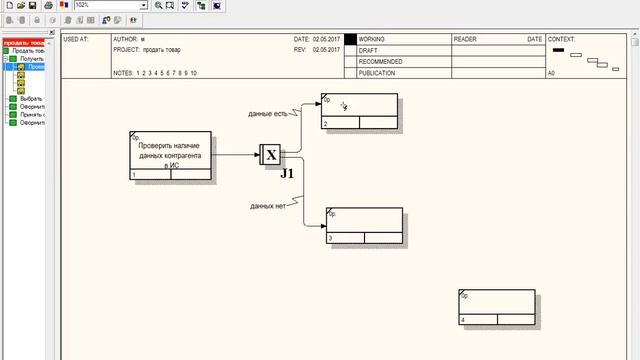Screen dimensions: 640x360
Task: Open the arrow next to the red model title
Action: 49,43
